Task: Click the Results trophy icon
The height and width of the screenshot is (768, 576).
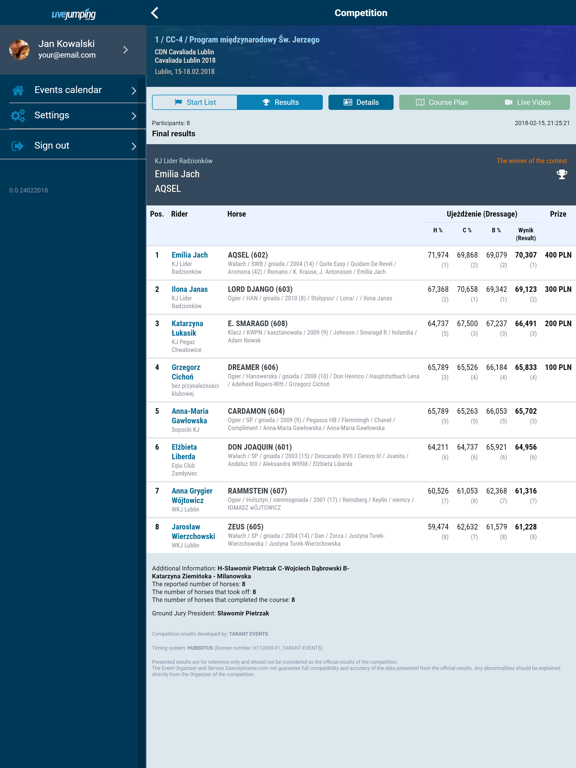Action: click(266, 102)
